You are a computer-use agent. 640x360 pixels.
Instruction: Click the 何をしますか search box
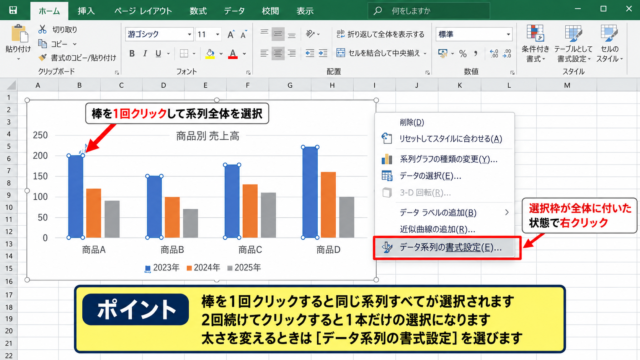[429, 11]
